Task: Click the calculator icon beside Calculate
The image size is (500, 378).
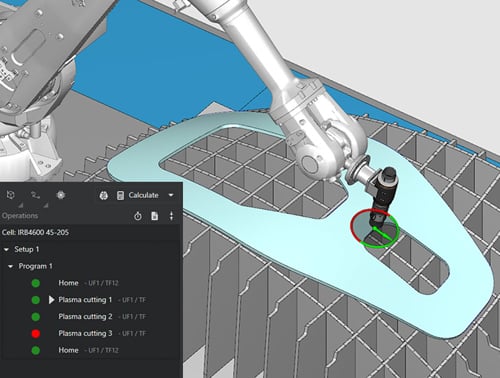Action: coord(120,195)
